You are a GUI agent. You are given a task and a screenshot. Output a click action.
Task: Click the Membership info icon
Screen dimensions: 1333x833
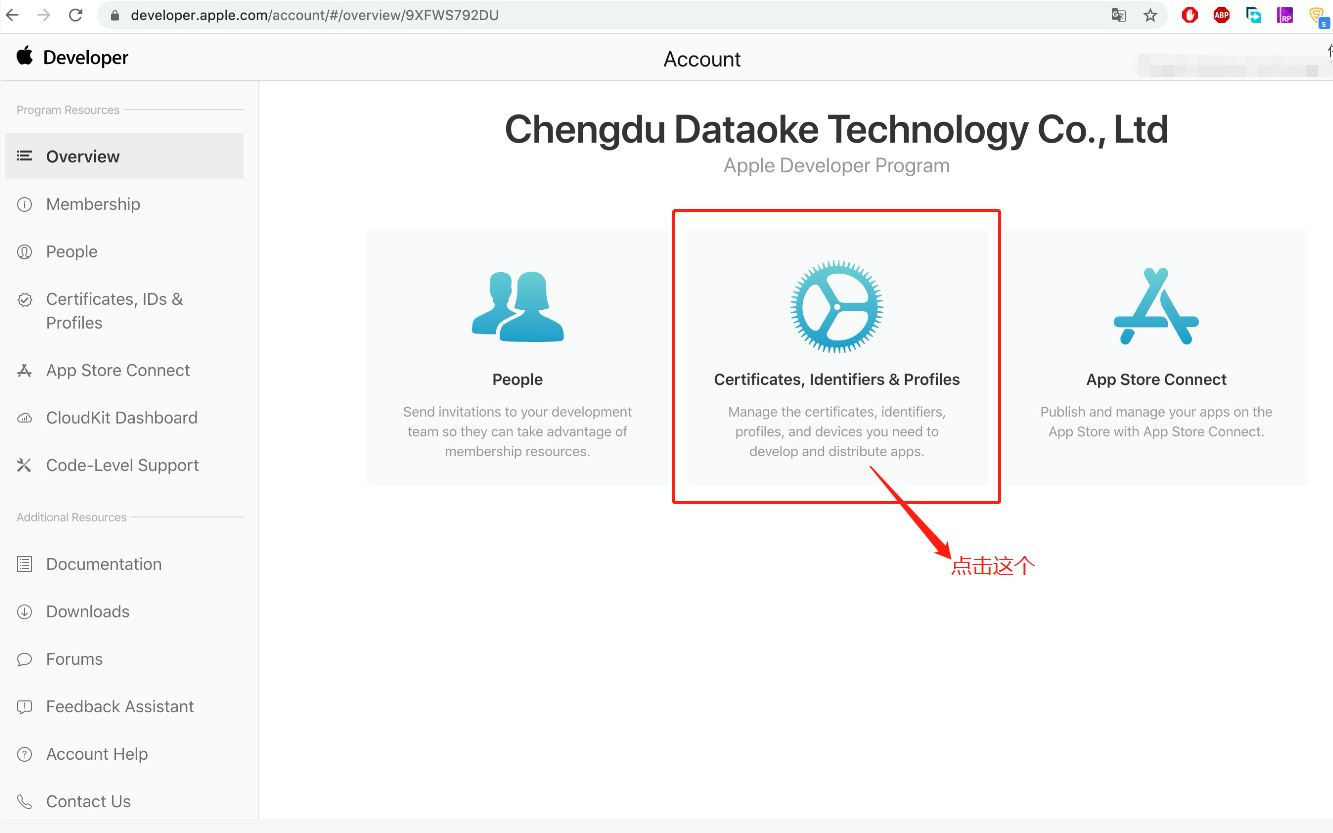click(25, 204)
